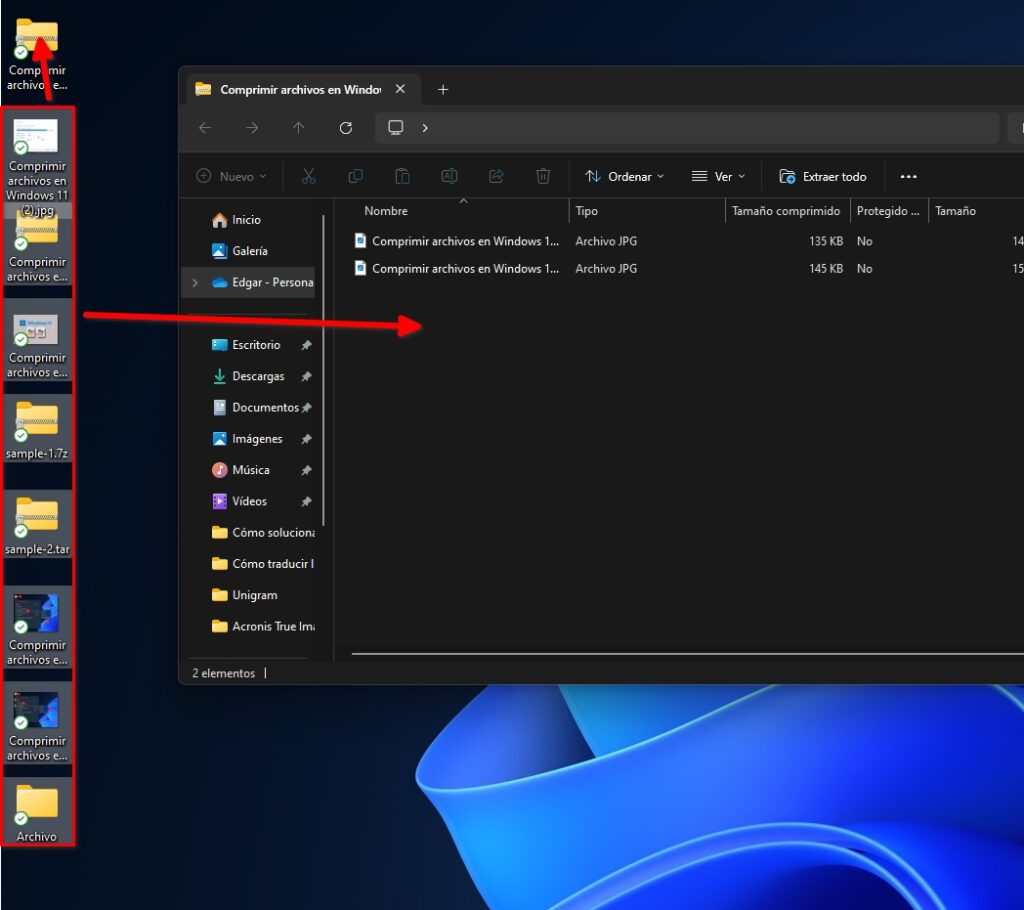Click the Delete trash icon
Viewport: 1024px width, 910px height.
click(x=543, y=176)
